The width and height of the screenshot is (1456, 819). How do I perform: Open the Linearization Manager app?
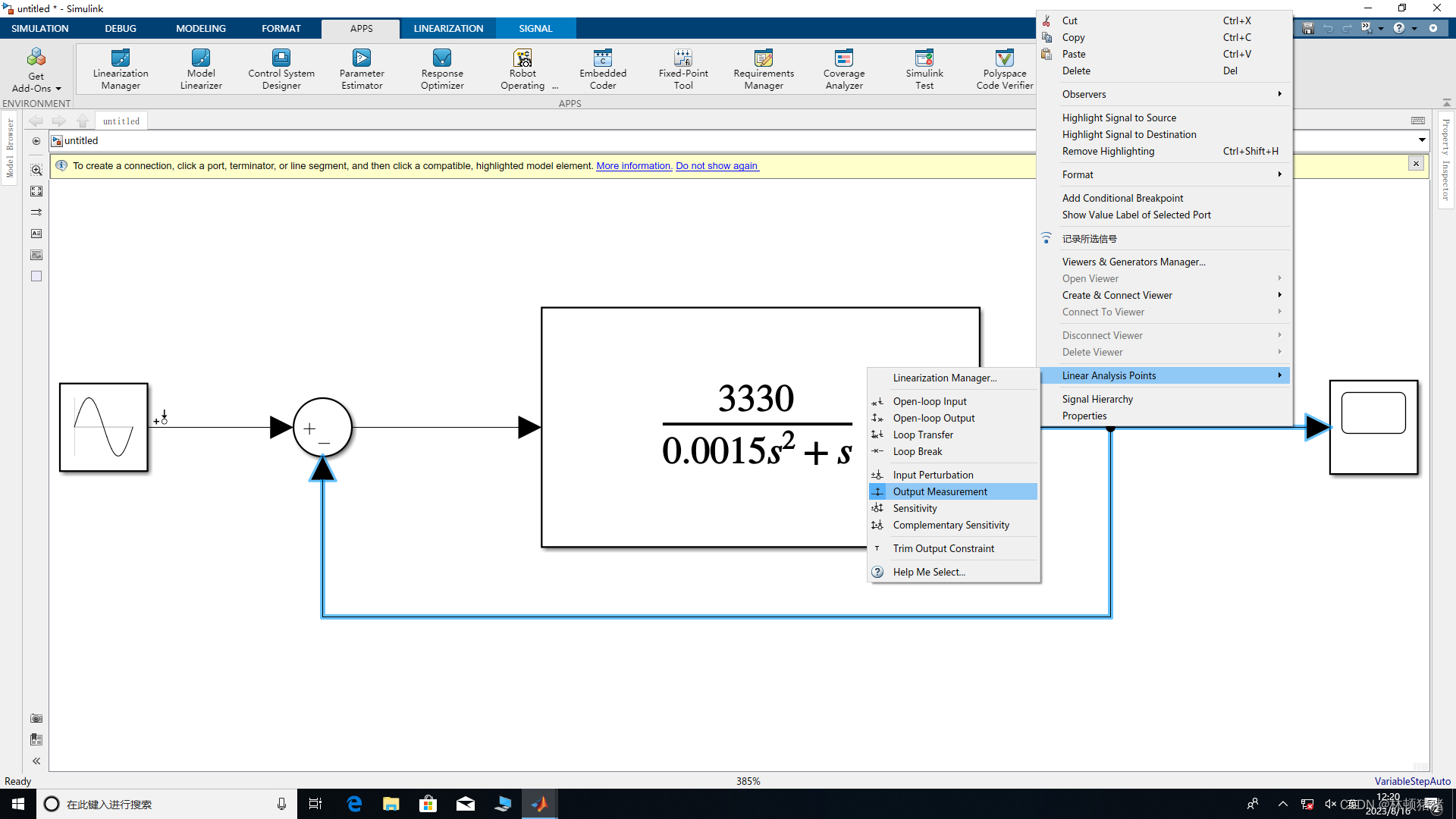coord(121,69)
